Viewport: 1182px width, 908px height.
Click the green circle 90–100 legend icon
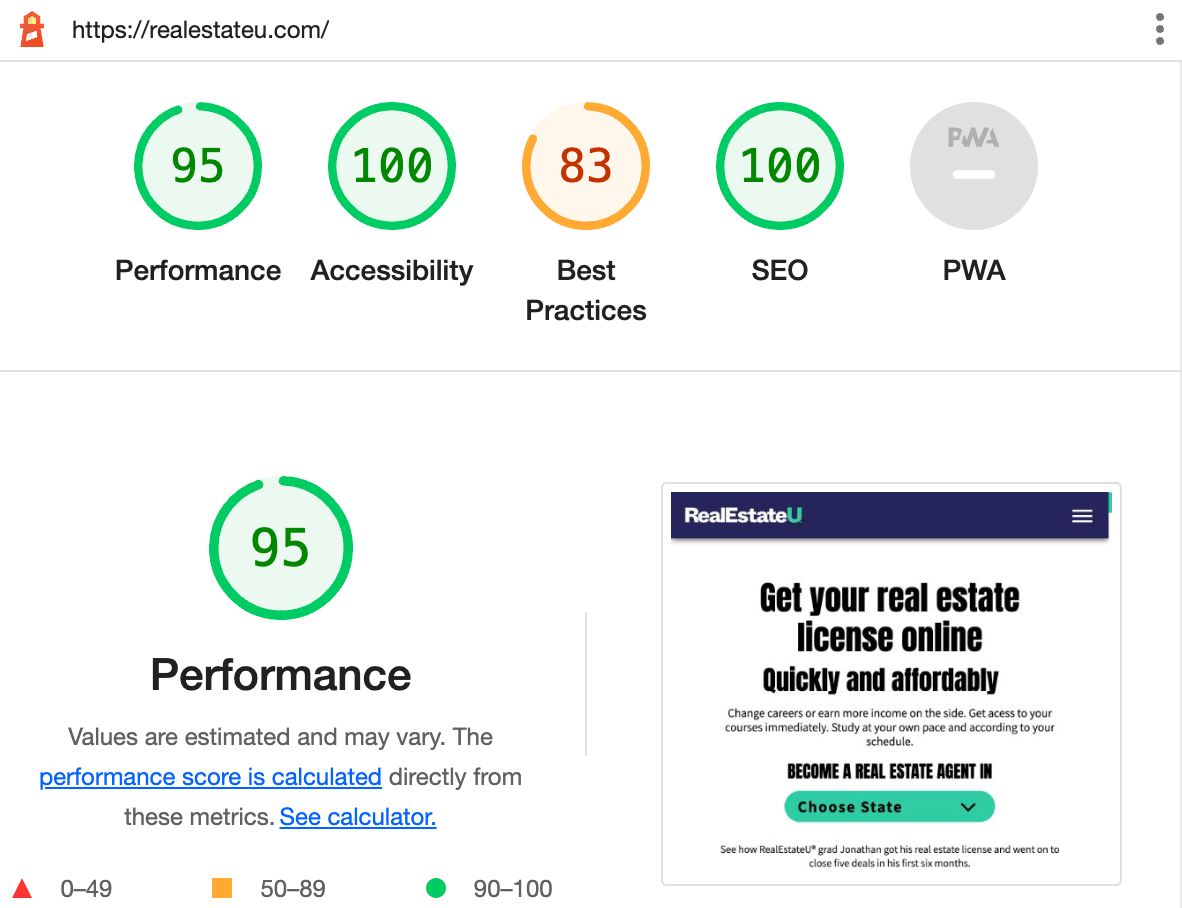[436, 888]
